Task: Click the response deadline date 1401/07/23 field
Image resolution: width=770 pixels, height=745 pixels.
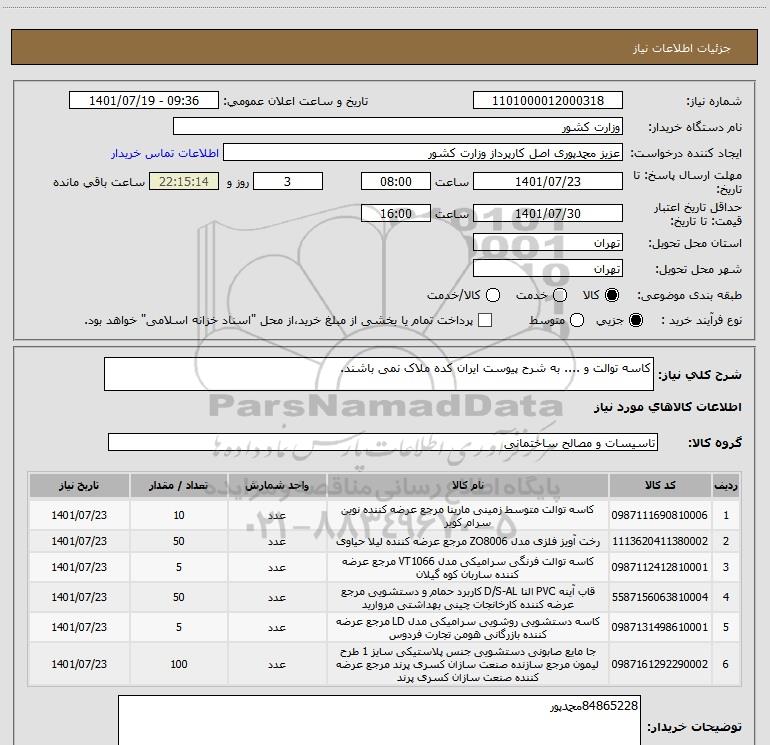Action: pyautogui.click(x=548, y=182)
